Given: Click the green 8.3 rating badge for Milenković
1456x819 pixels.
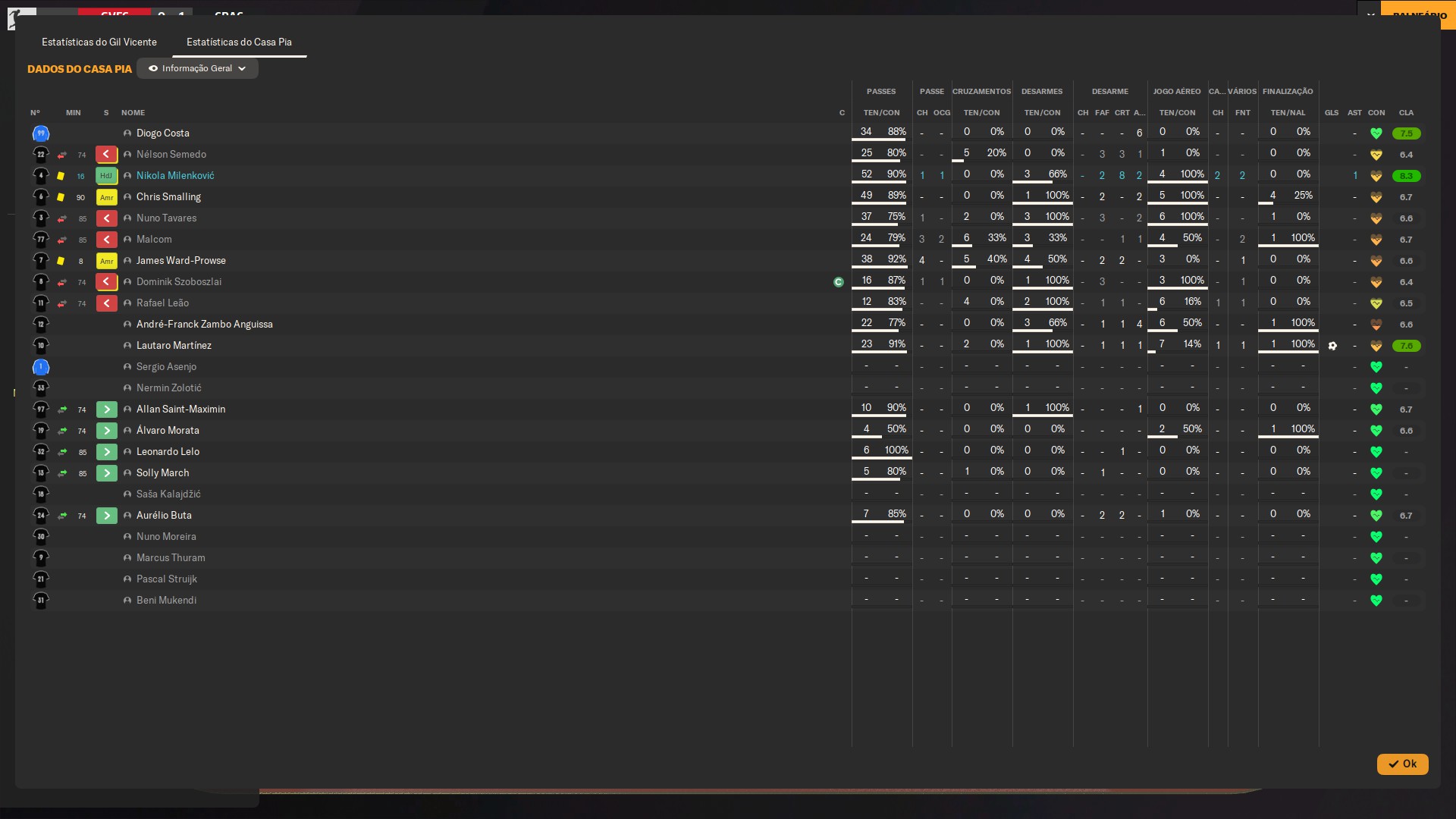Looking at the screenshot, I should [1406, 176].
